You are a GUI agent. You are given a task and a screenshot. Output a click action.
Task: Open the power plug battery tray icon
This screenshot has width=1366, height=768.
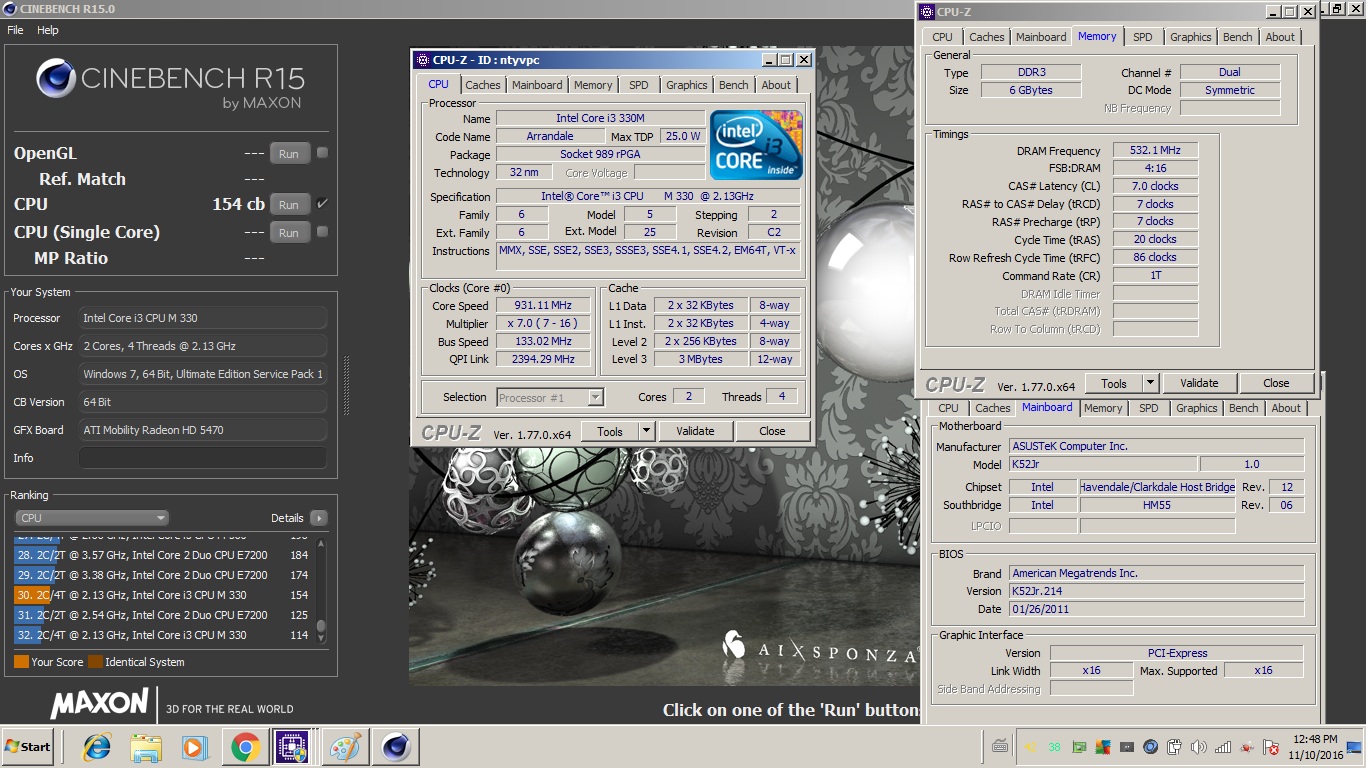[1175, 747]
